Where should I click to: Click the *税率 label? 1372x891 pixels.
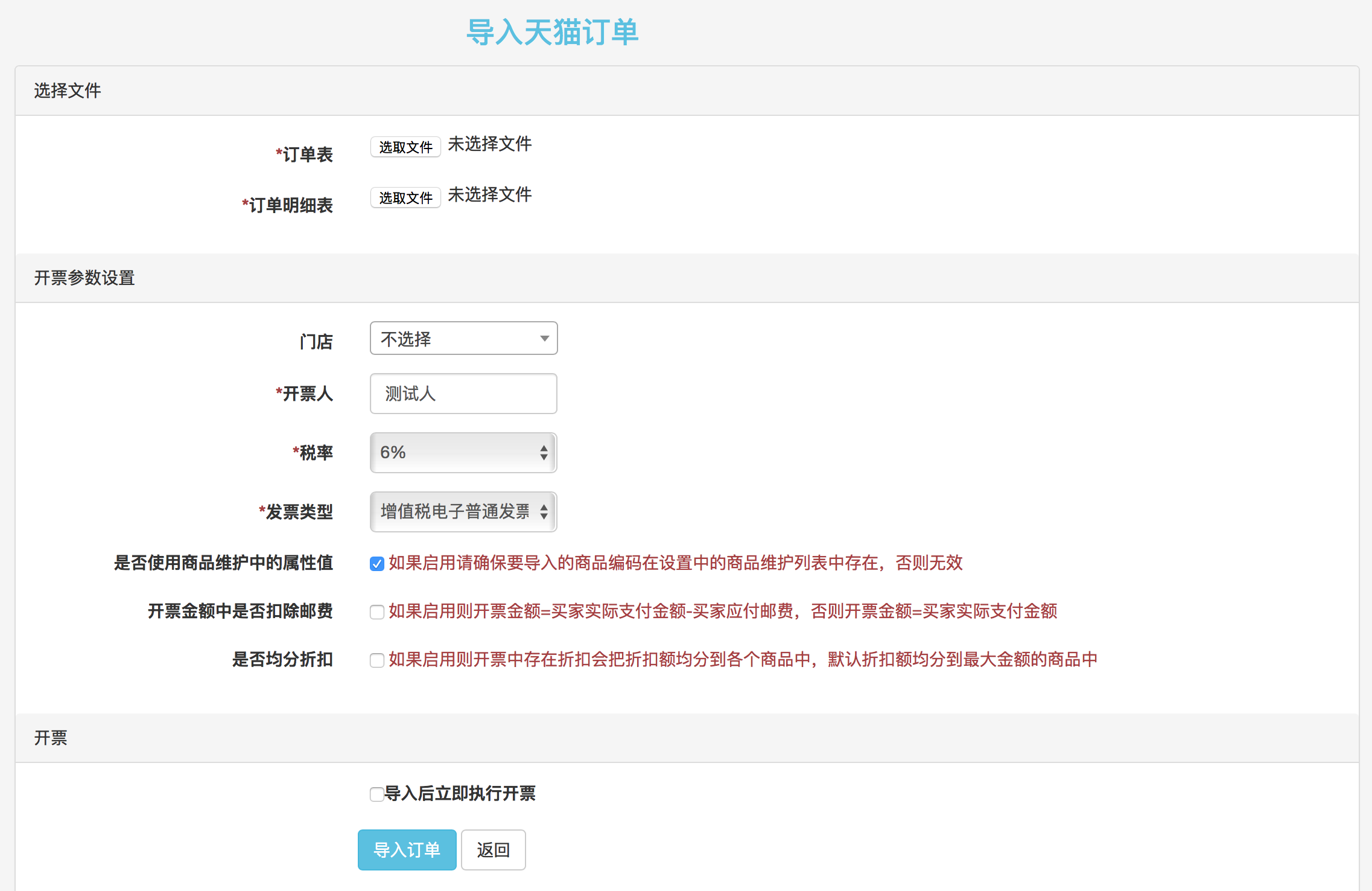click(313, 453)
